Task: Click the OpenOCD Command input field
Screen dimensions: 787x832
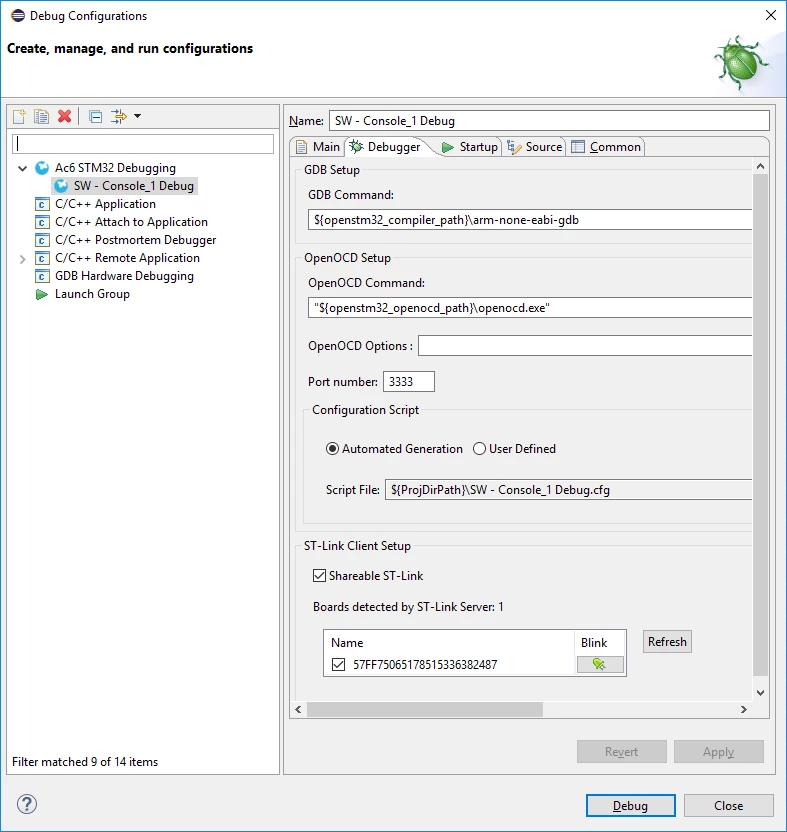Action: tap(530, 308)
